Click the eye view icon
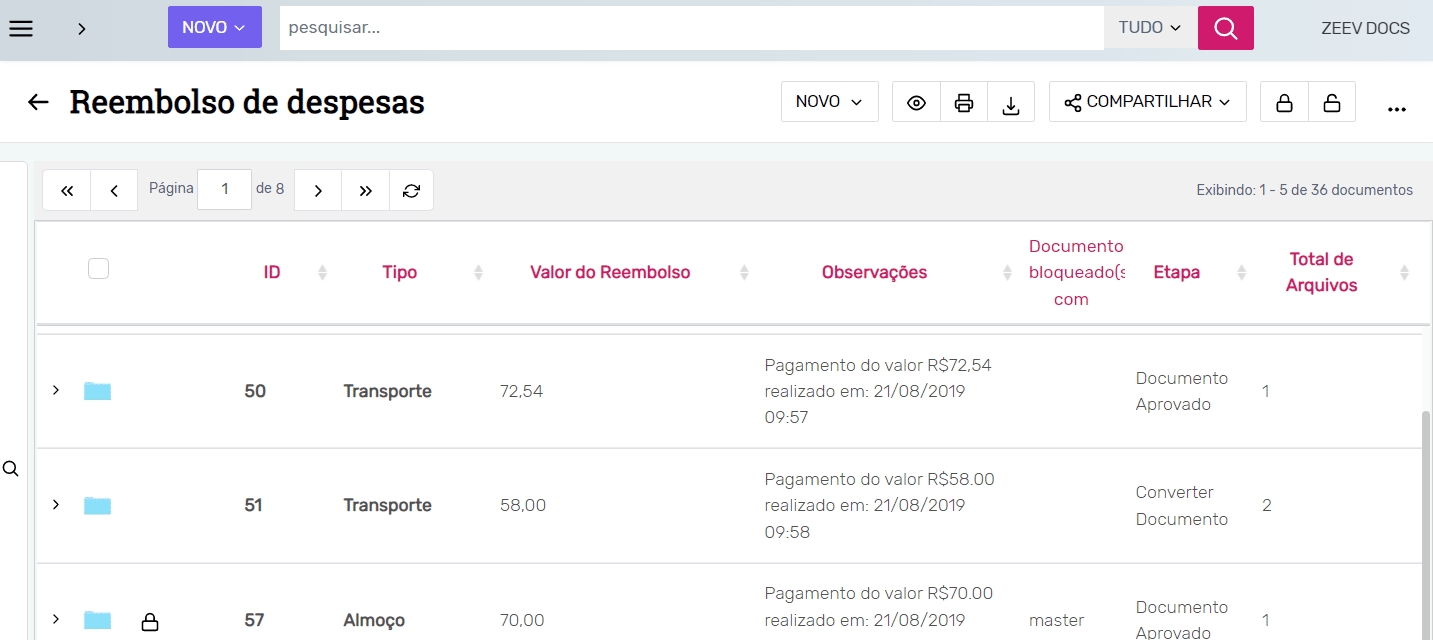 (x=916, y=102)
